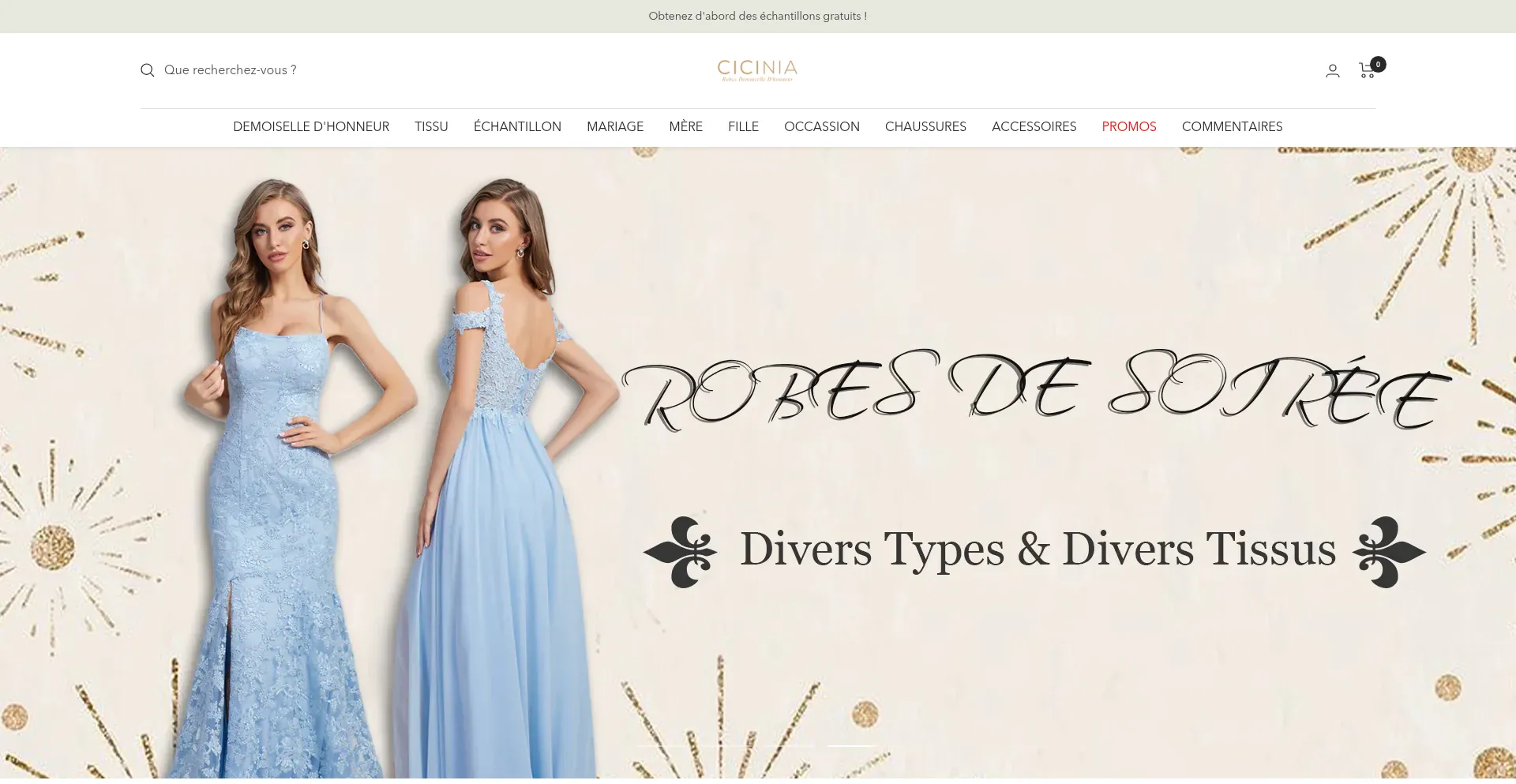Click the model wearing the lace mermaid dress

(276, 474)
